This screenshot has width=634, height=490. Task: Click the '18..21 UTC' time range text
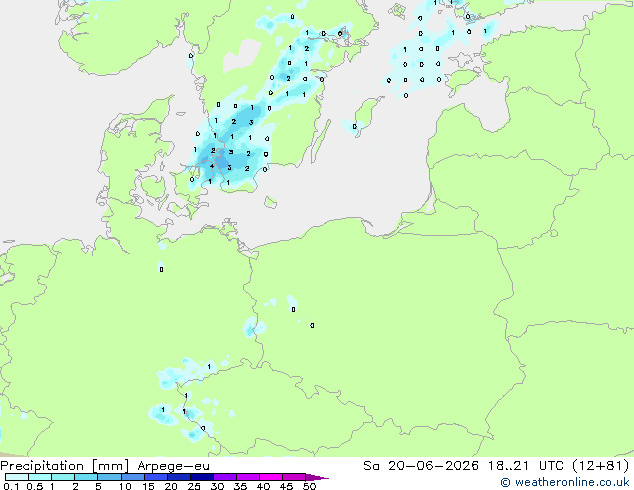coord(525,466)
